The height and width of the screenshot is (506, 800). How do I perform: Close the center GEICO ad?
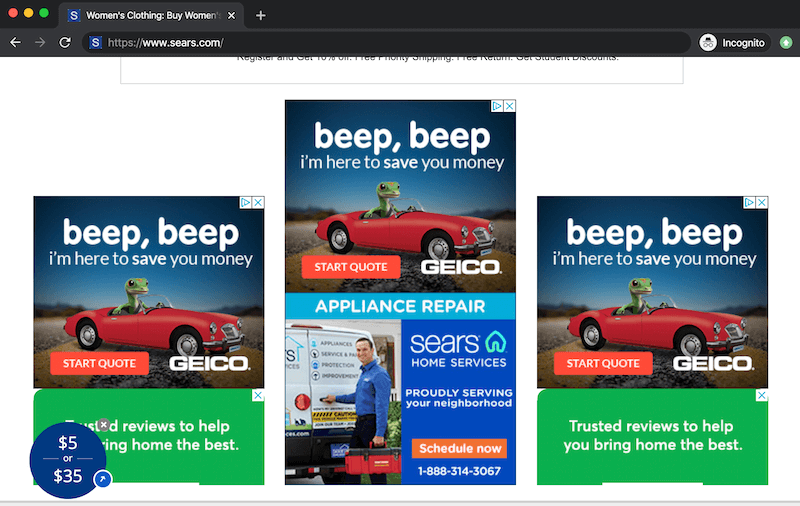pyautogui.click(x=509, y=106)
